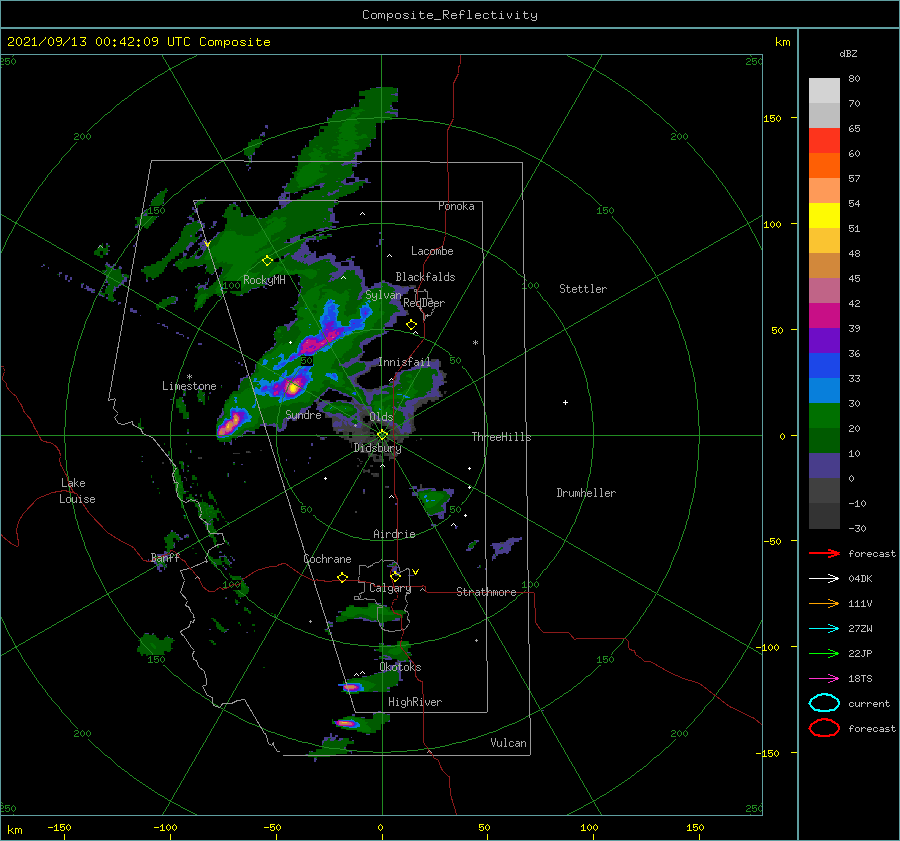This screenshot has width=900, height=841.
Task: Select the magenta 42 dBZ color swatch
Action: [824, 315]
